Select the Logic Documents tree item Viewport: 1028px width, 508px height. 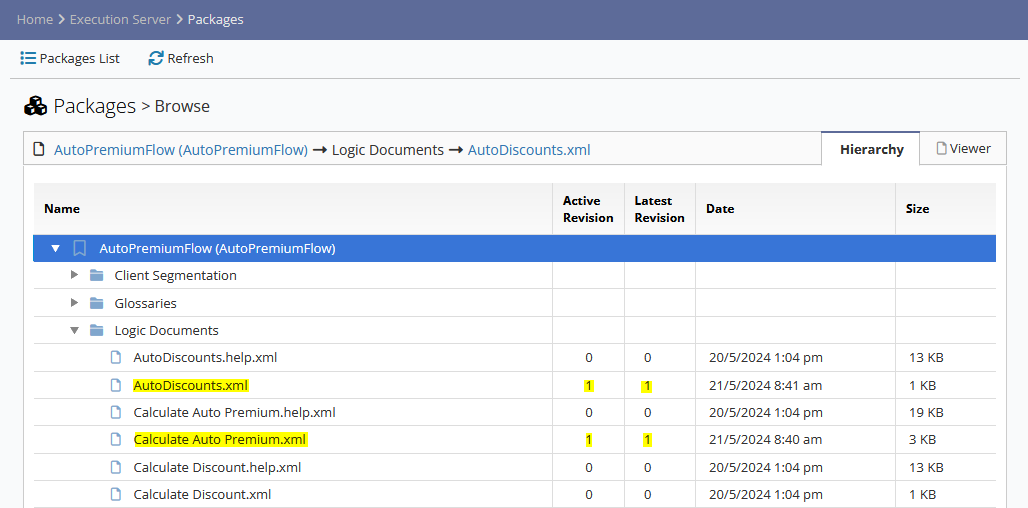click(167, 330)
